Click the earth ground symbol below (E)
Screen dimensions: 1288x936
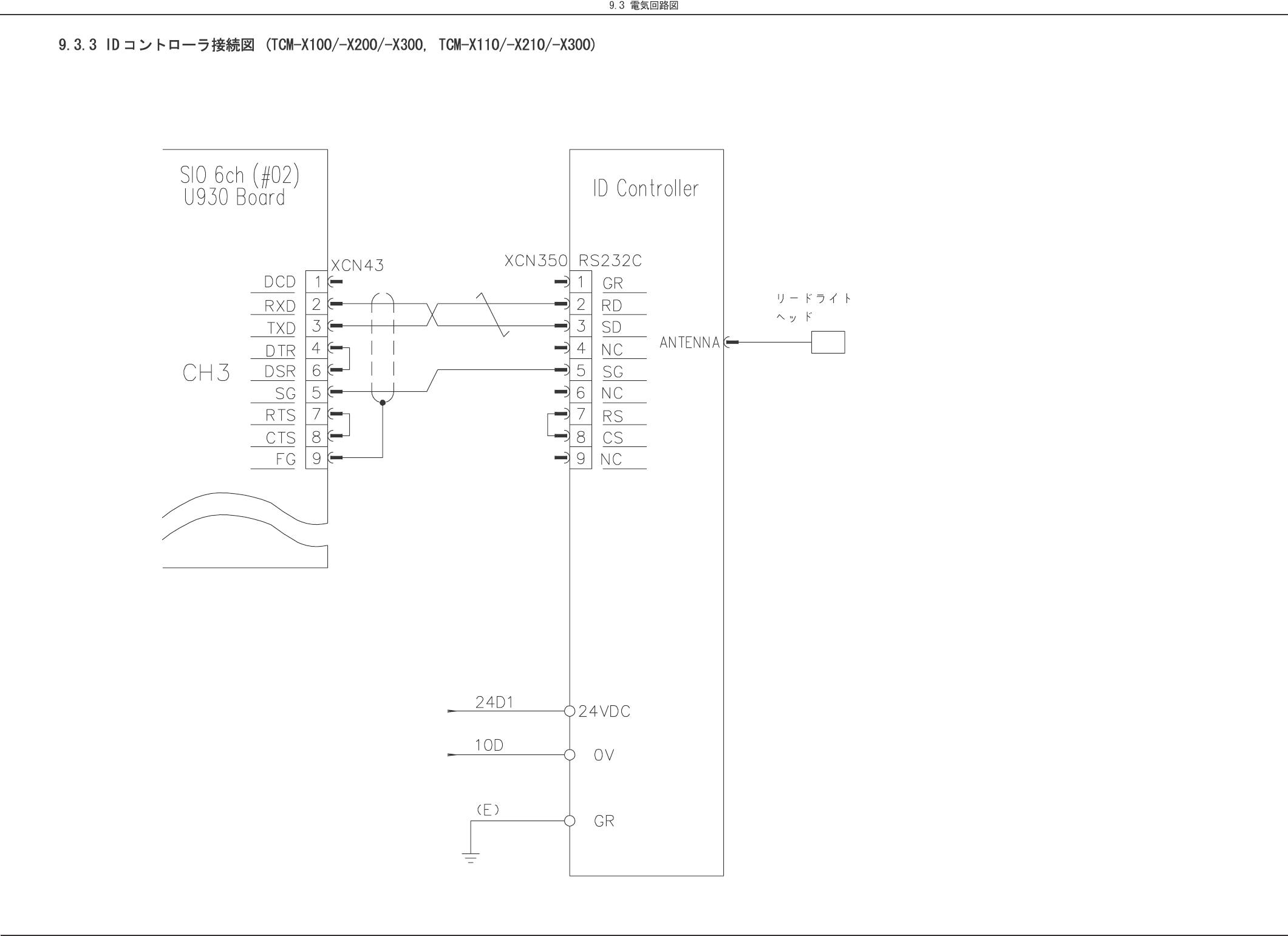click(470, 857)
